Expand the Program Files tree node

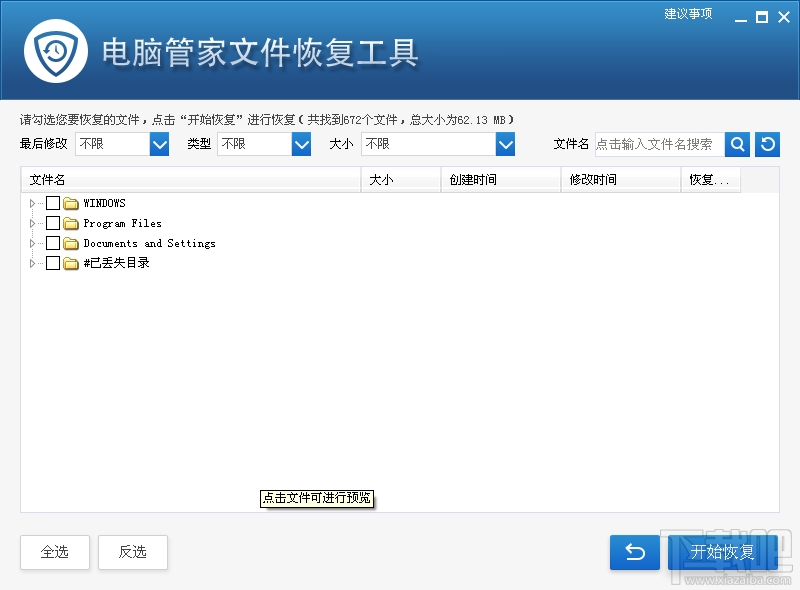tap(32, 223)
